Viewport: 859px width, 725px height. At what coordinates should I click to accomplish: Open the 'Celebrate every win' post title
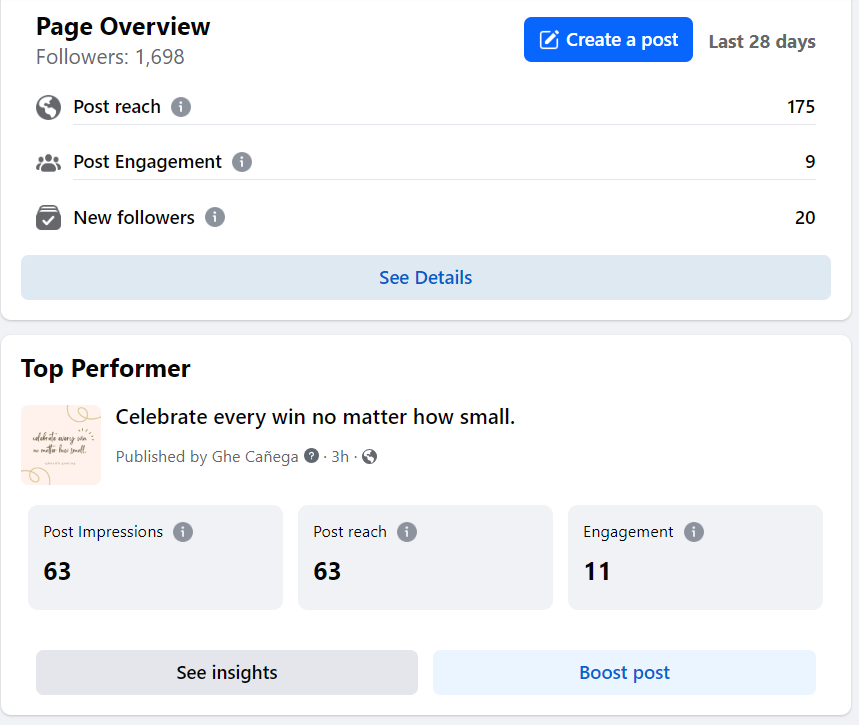pyautogui.click(x=315, y=417)
